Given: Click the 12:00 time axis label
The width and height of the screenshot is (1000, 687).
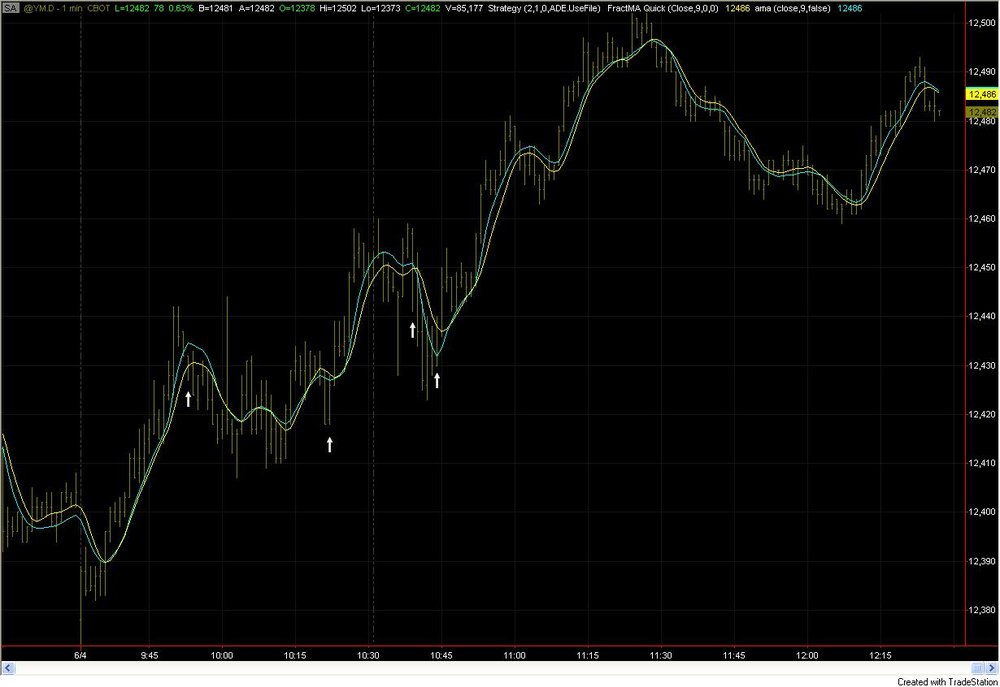Looking at the screenshot, I should tap(807, 655).
